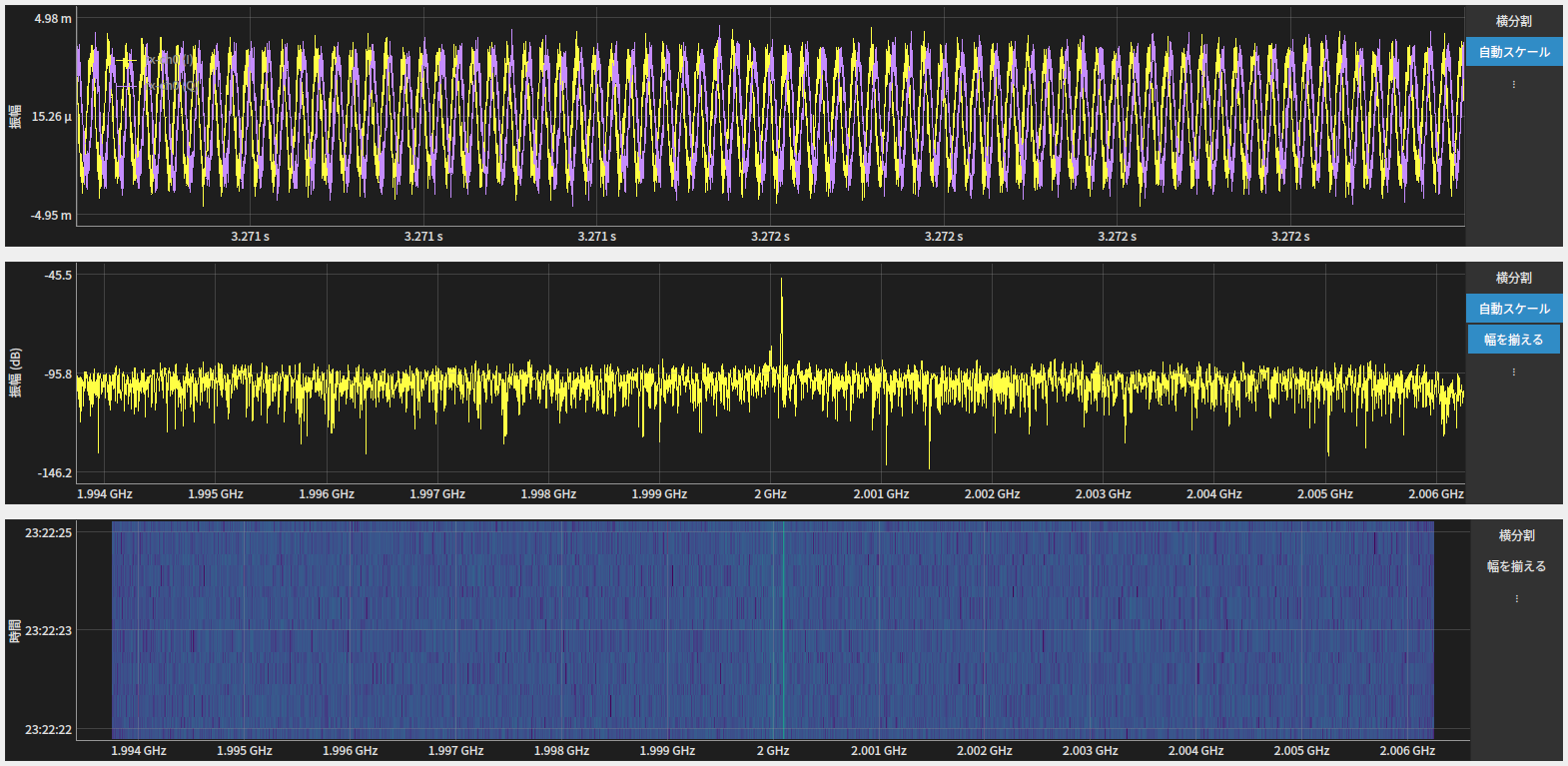Toggle 幅を揃える in the spectrum panel
The height and width of the screenshot is (766, 1568).
pos(1514,340)
